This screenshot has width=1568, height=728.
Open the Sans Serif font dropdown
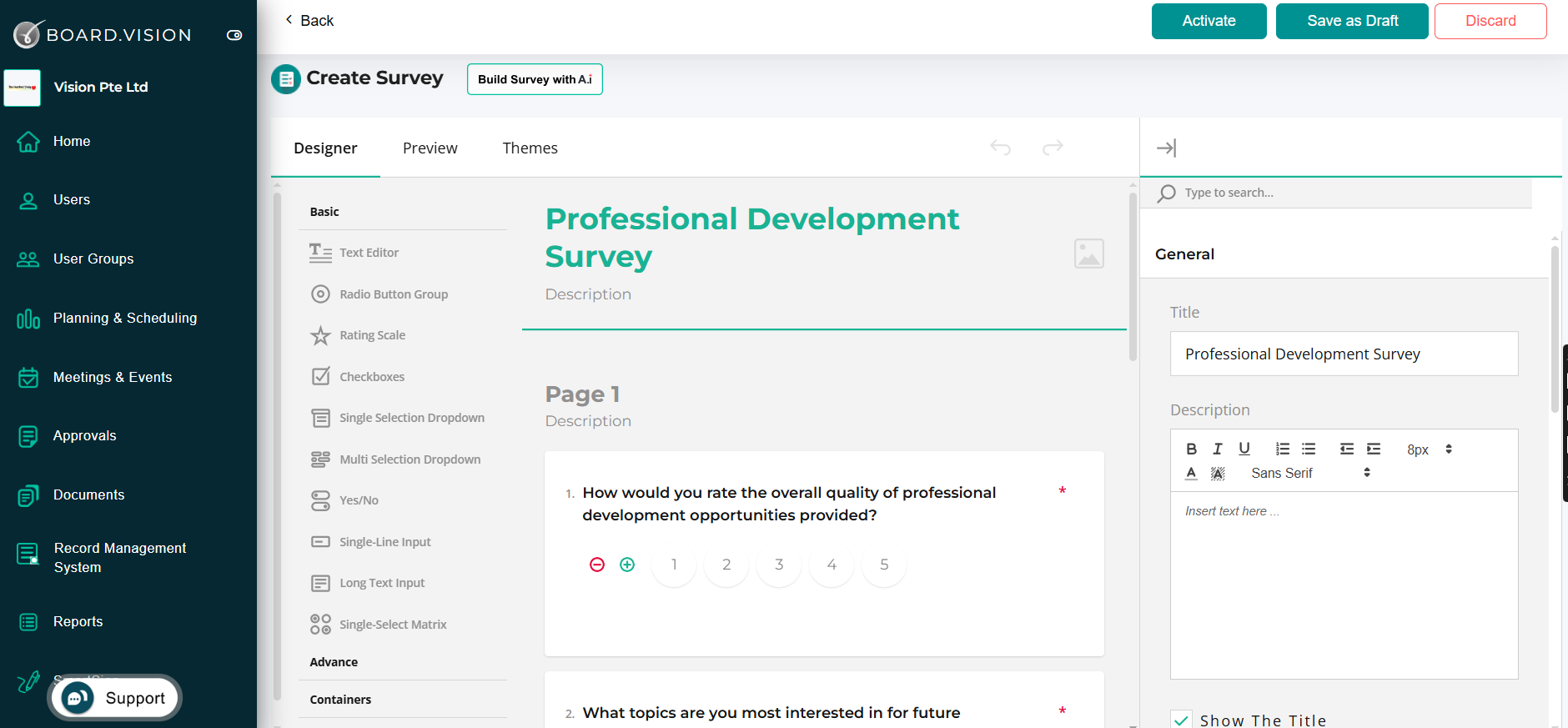click(x=1310, y=473)
